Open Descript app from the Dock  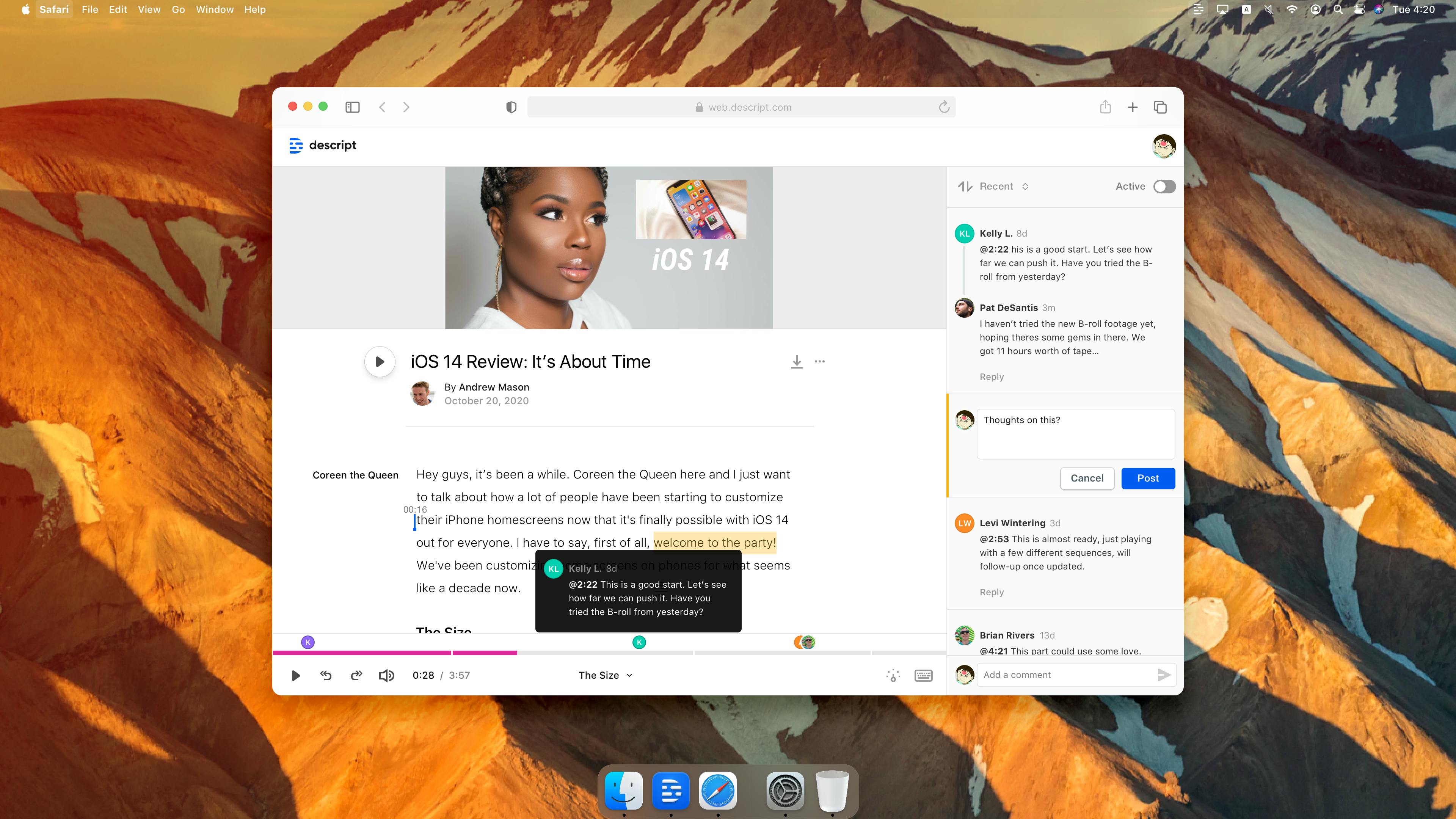pos(671,790)
